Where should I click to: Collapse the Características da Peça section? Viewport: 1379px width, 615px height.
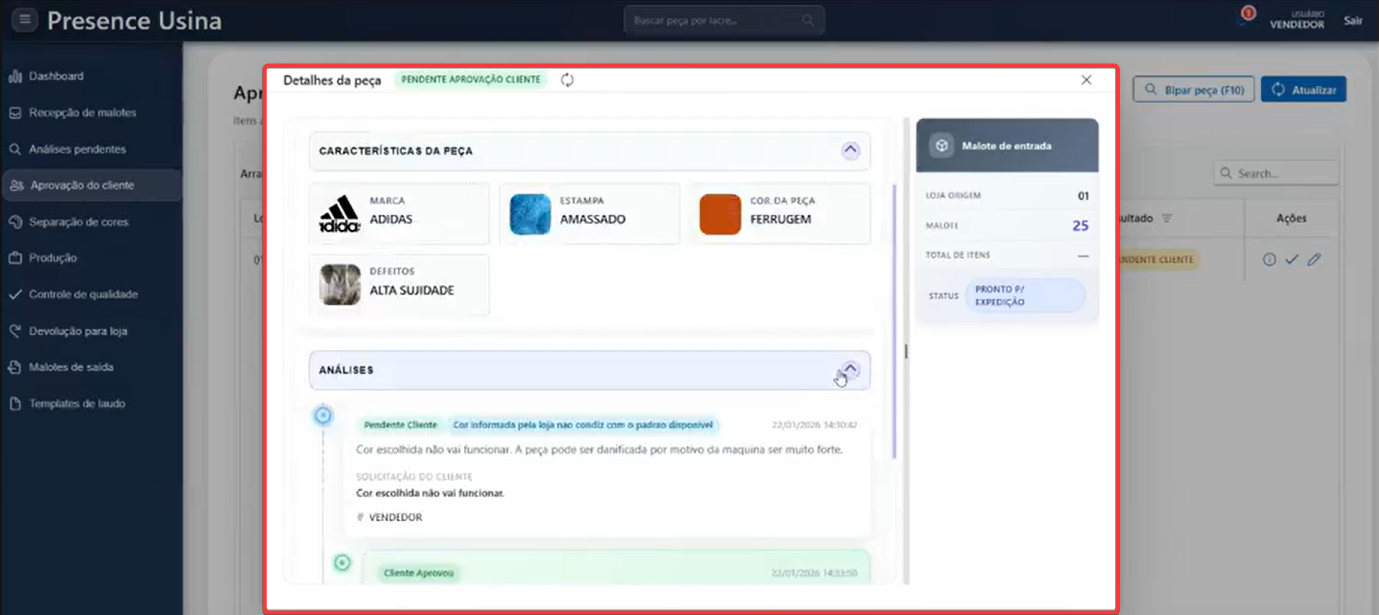tap(850, 151)
